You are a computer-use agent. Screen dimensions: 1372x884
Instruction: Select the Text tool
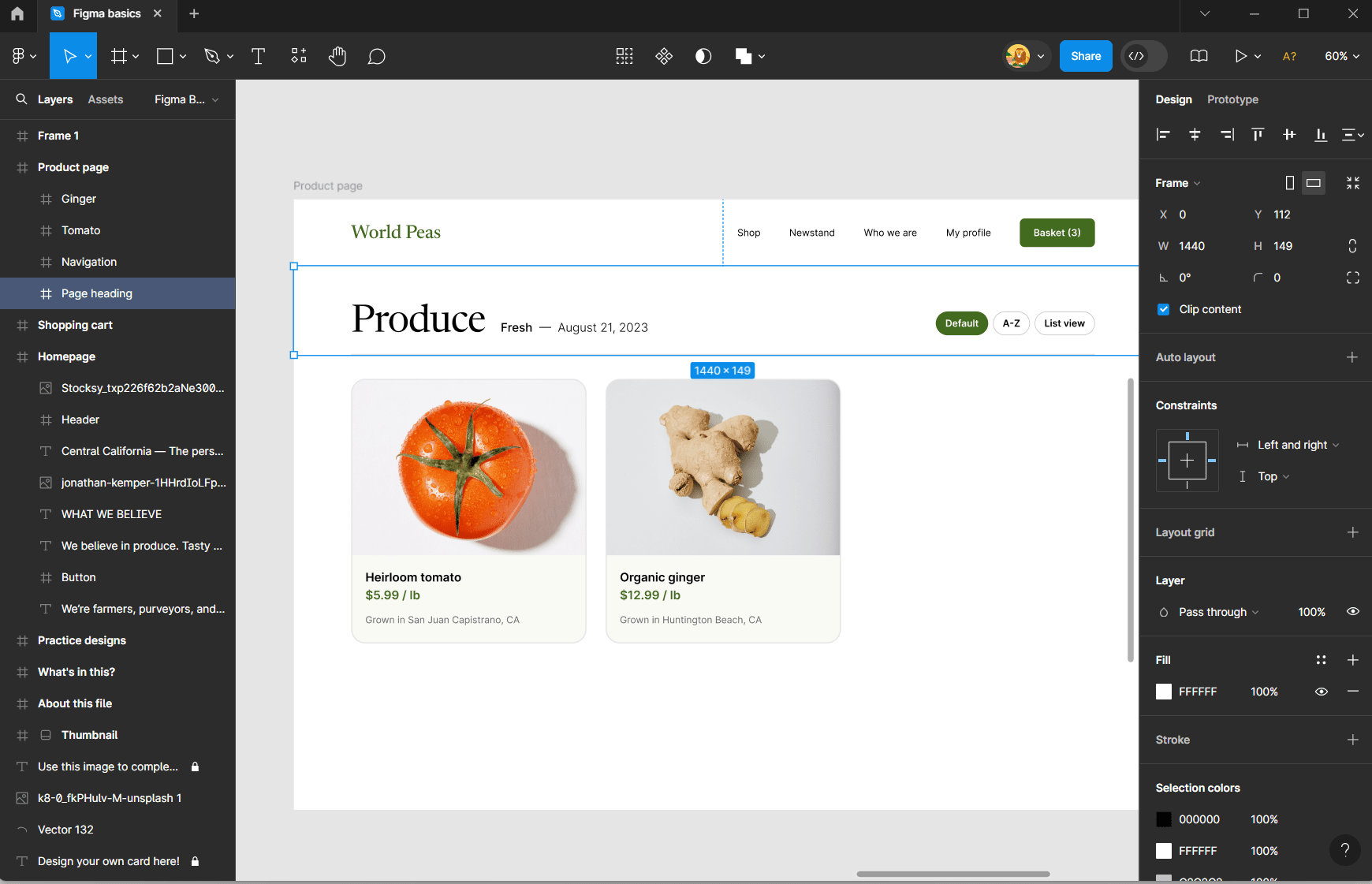click(259, 55)
